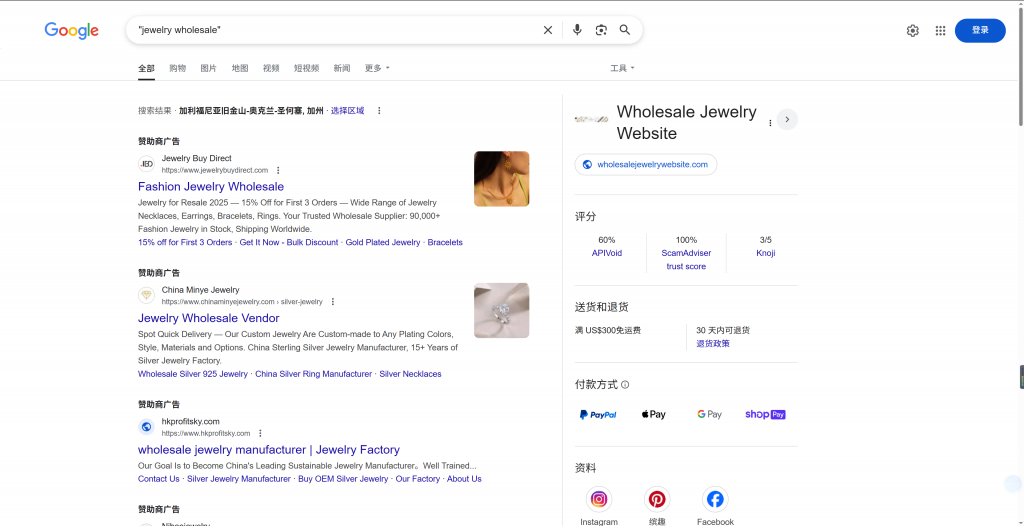The width and height of the screenshot is (1024, 526).
Task: Click 15% off for First 3 Orders sitelink
Action: tap(185, 242)
